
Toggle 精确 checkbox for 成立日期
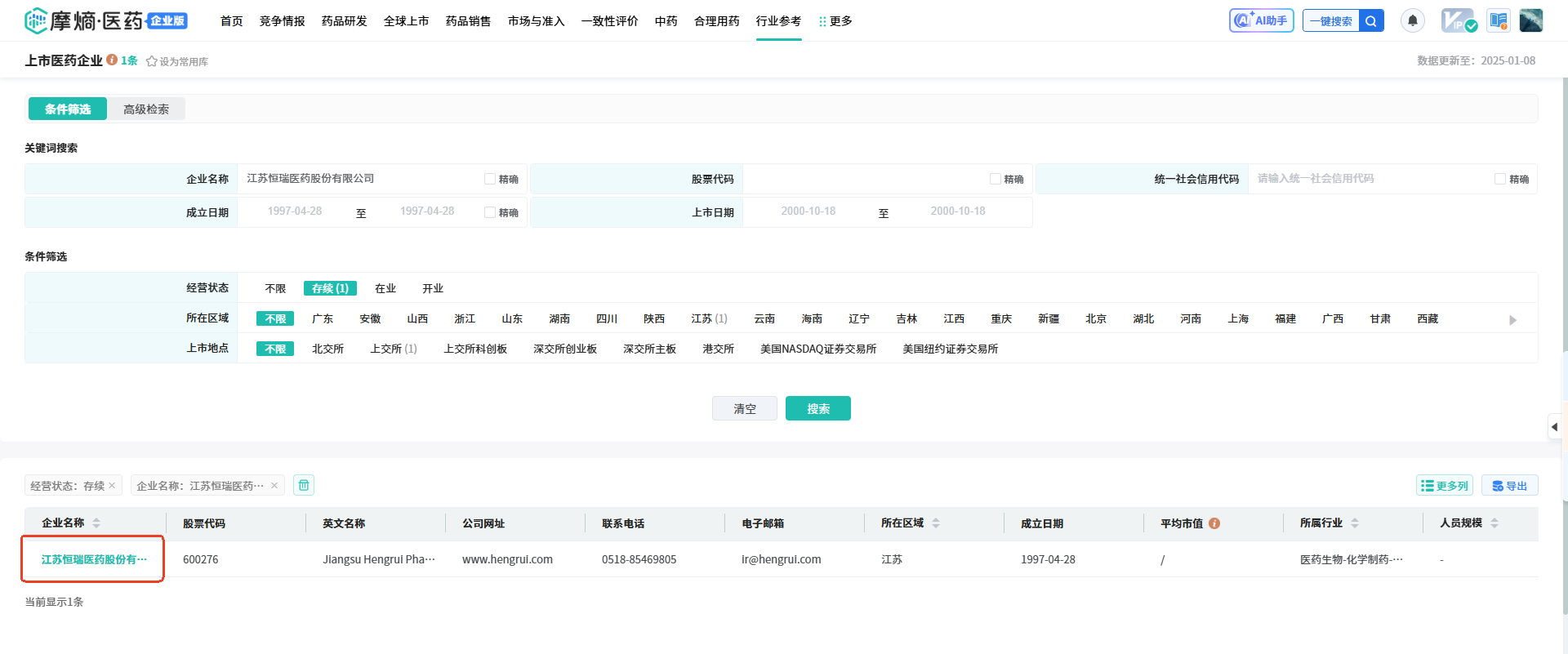coord(490,212)
